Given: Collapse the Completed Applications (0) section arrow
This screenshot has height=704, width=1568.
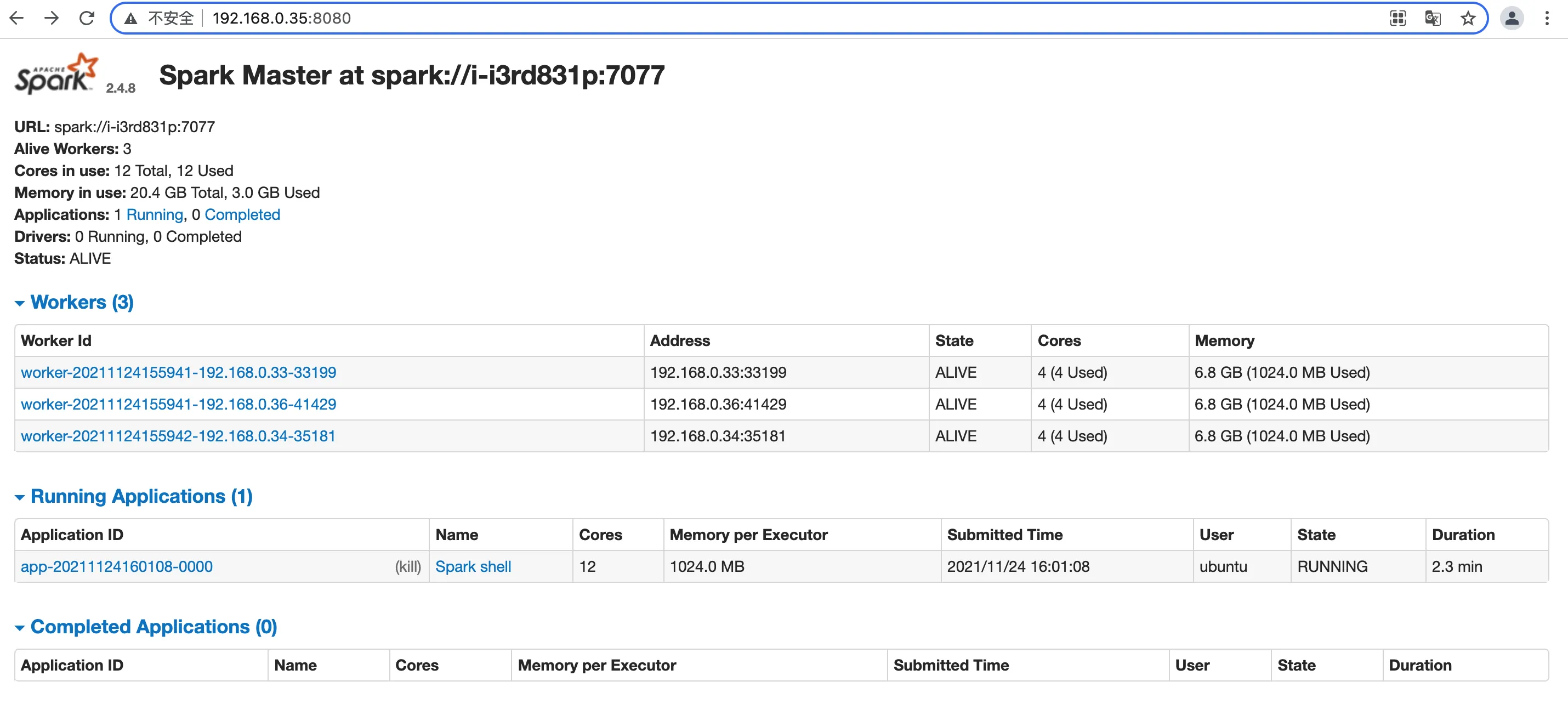Looking at the screenshot, I should [x=20, y=628].
